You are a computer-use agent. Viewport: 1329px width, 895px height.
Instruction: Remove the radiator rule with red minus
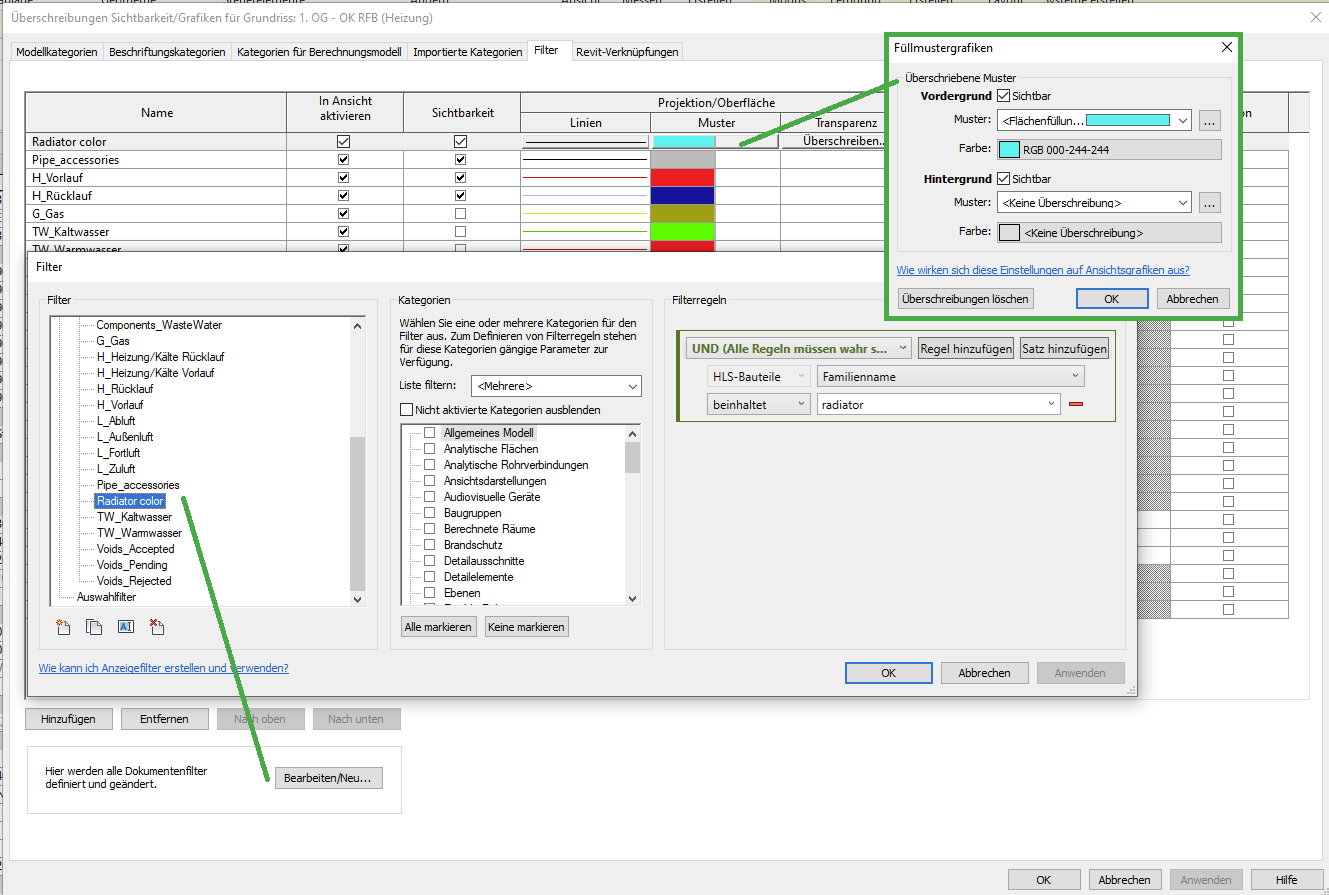click(x=1076, y=404)
